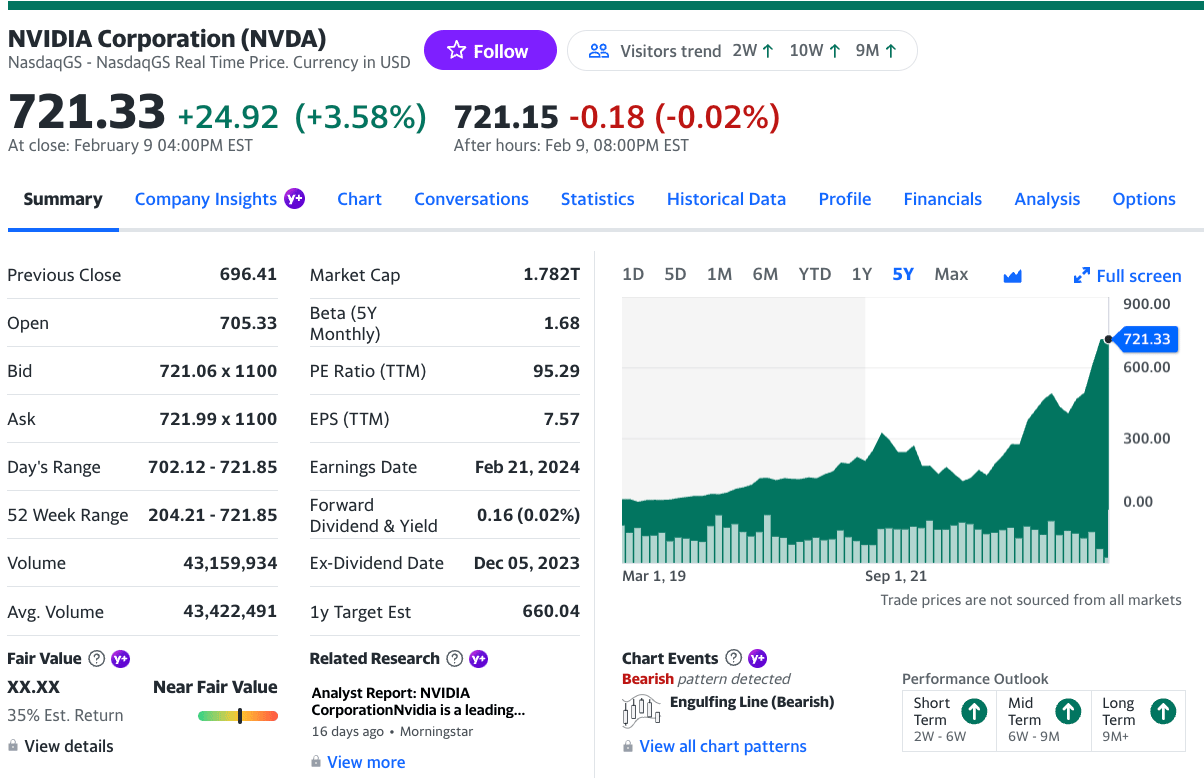Click the Y+ badge next to Fair Value

[x=121, y=658]
